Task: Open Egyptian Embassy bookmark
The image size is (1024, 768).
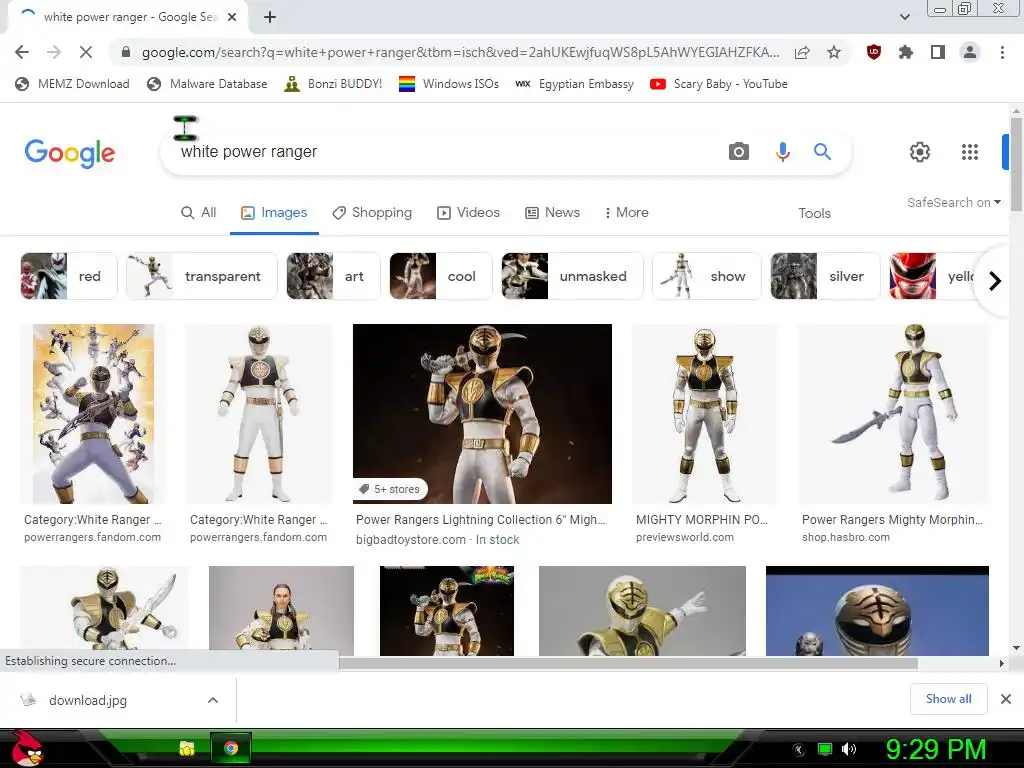Action: pyautogui.click(x=575, y=84)
